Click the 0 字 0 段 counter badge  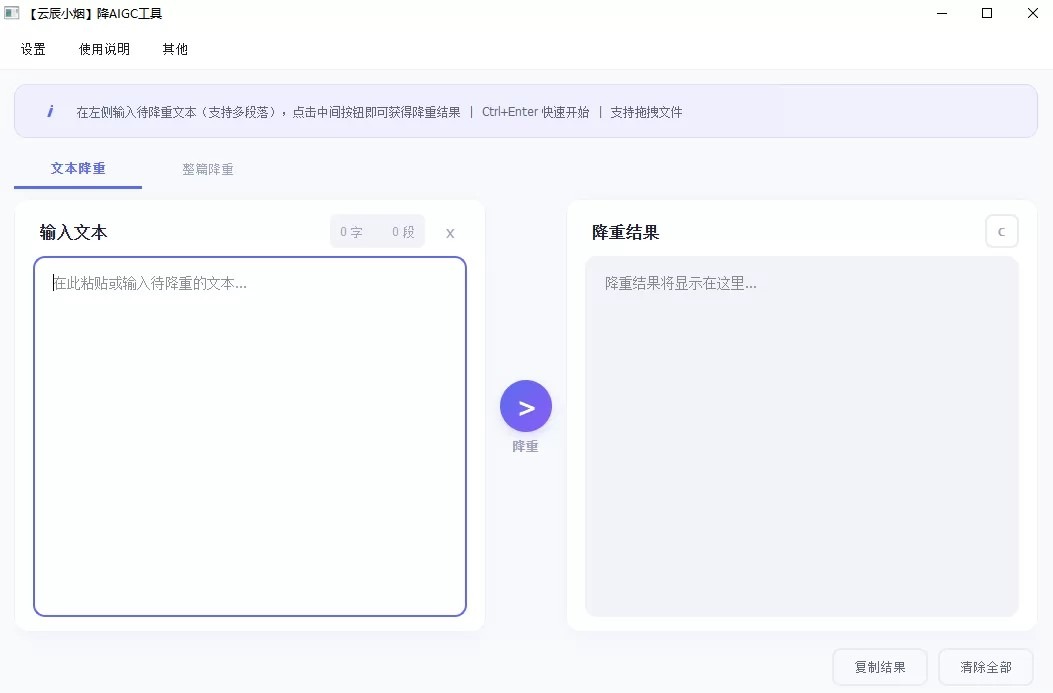tap(377, 232)
